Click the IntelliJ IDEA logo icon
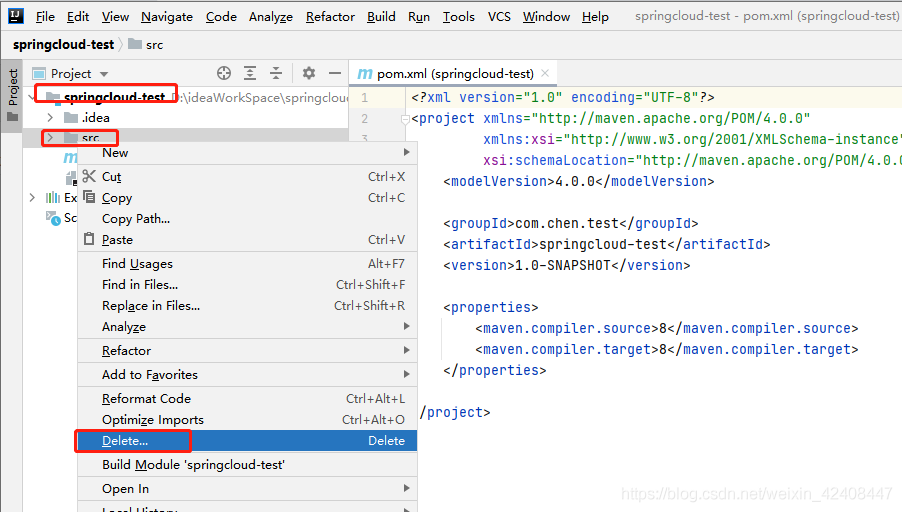This screenshot has height=512, width=902. pyautogui.click(x=15, y=16)
